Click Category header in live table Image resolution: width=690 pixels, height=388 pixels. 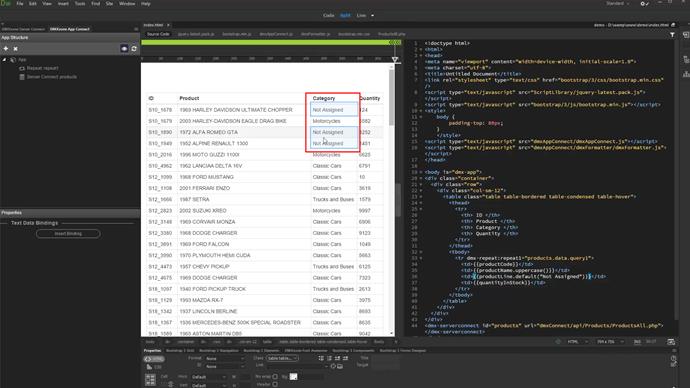click(x=324, y=98)
